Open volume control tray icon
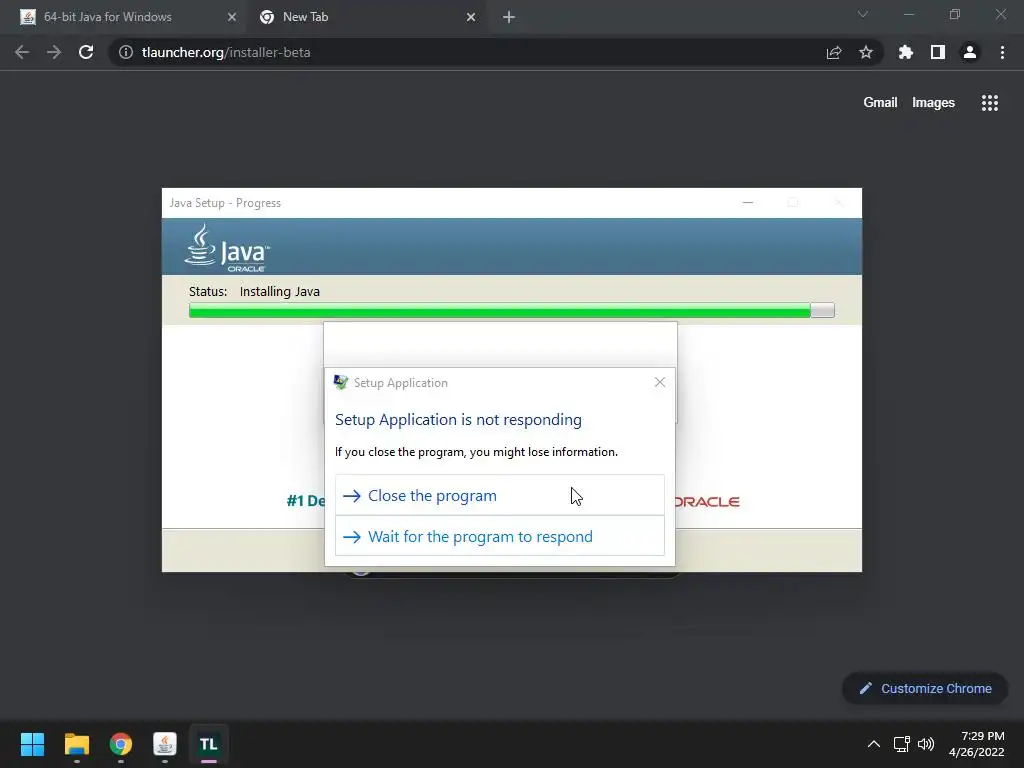Image resolution: width=1024 pixels, height=768 pixels. [926, 744]
